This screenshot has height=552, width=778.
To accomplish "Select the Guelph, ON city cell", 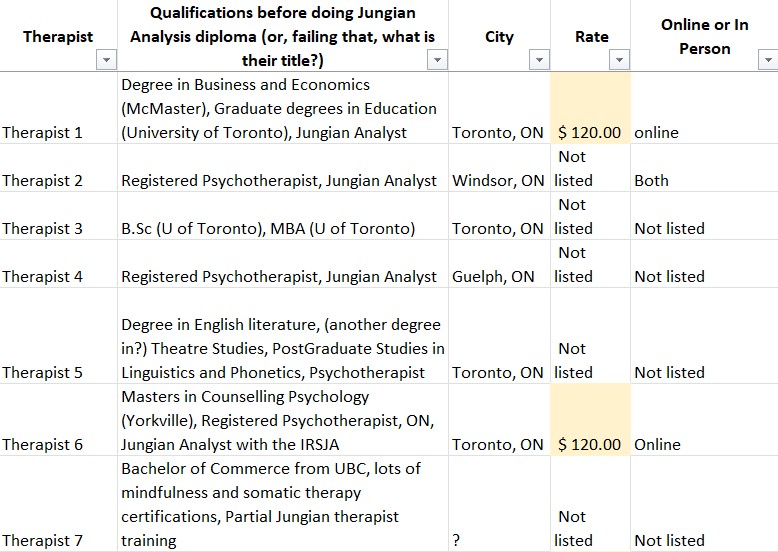I will pos(494,276).
